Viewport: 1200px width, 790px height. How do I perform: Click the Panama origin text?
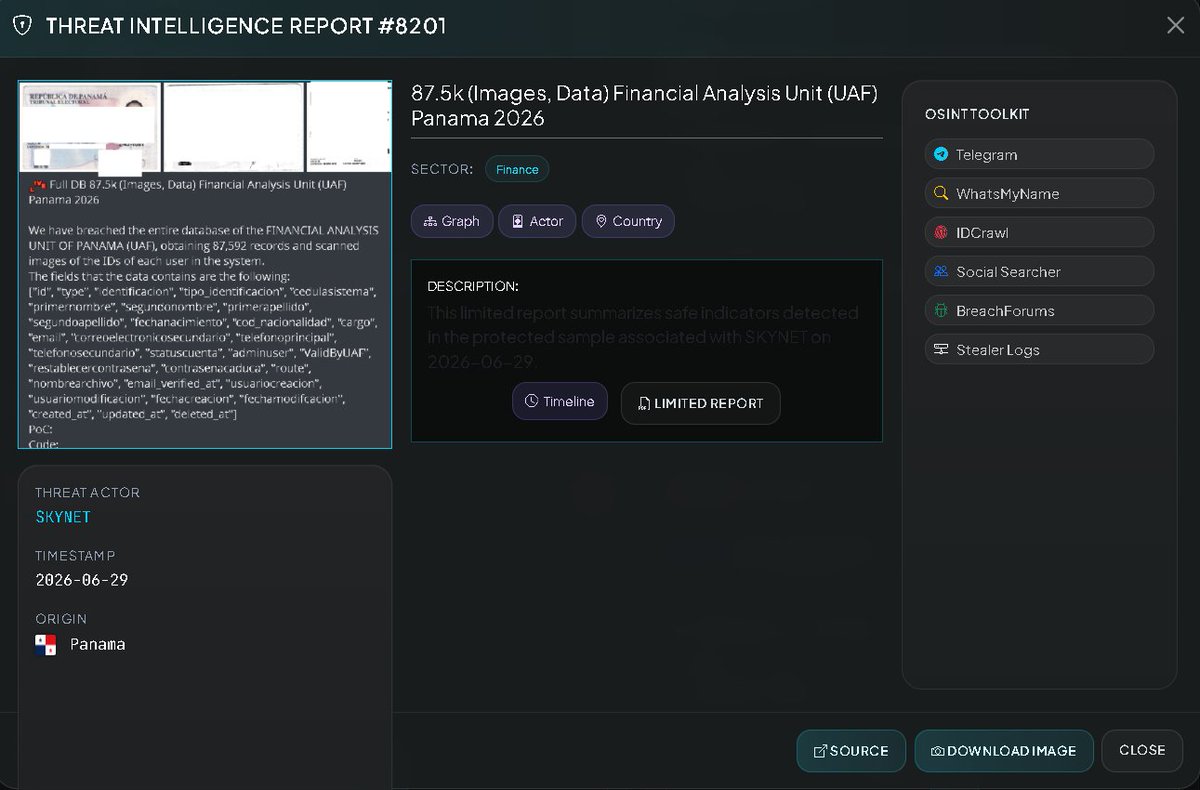tap(98, 645)
